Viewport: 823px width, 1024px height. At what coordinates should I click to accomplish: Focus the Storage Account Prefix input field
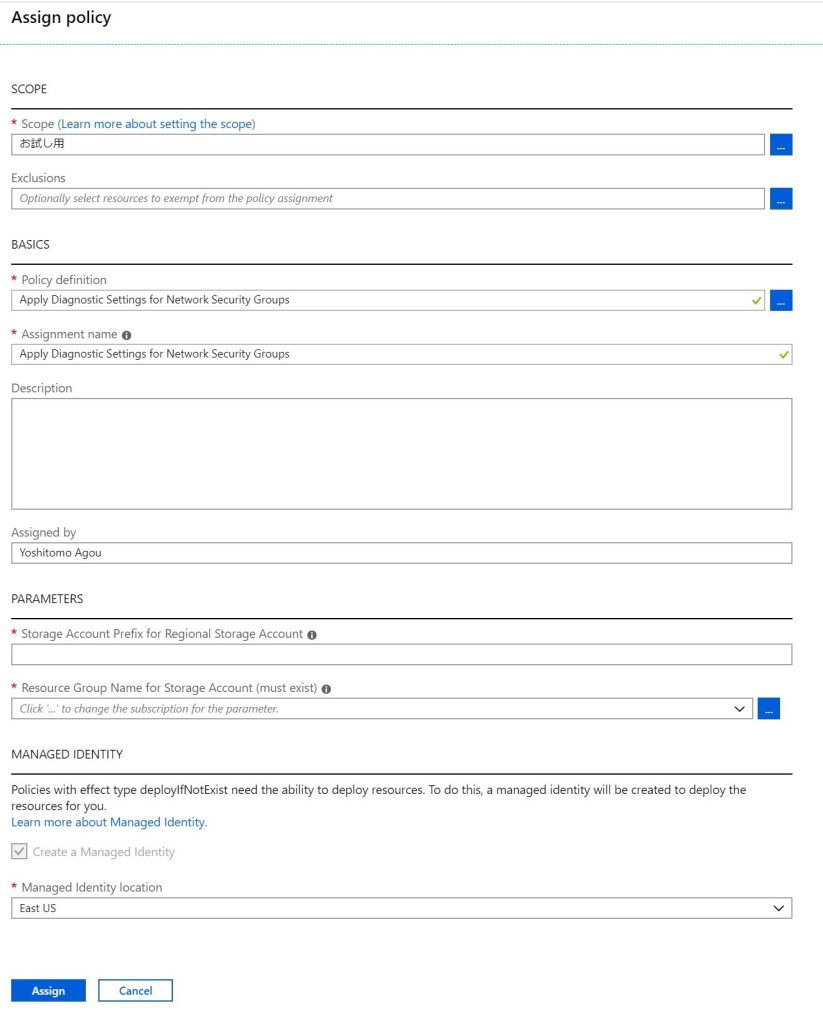click(402, 654)
